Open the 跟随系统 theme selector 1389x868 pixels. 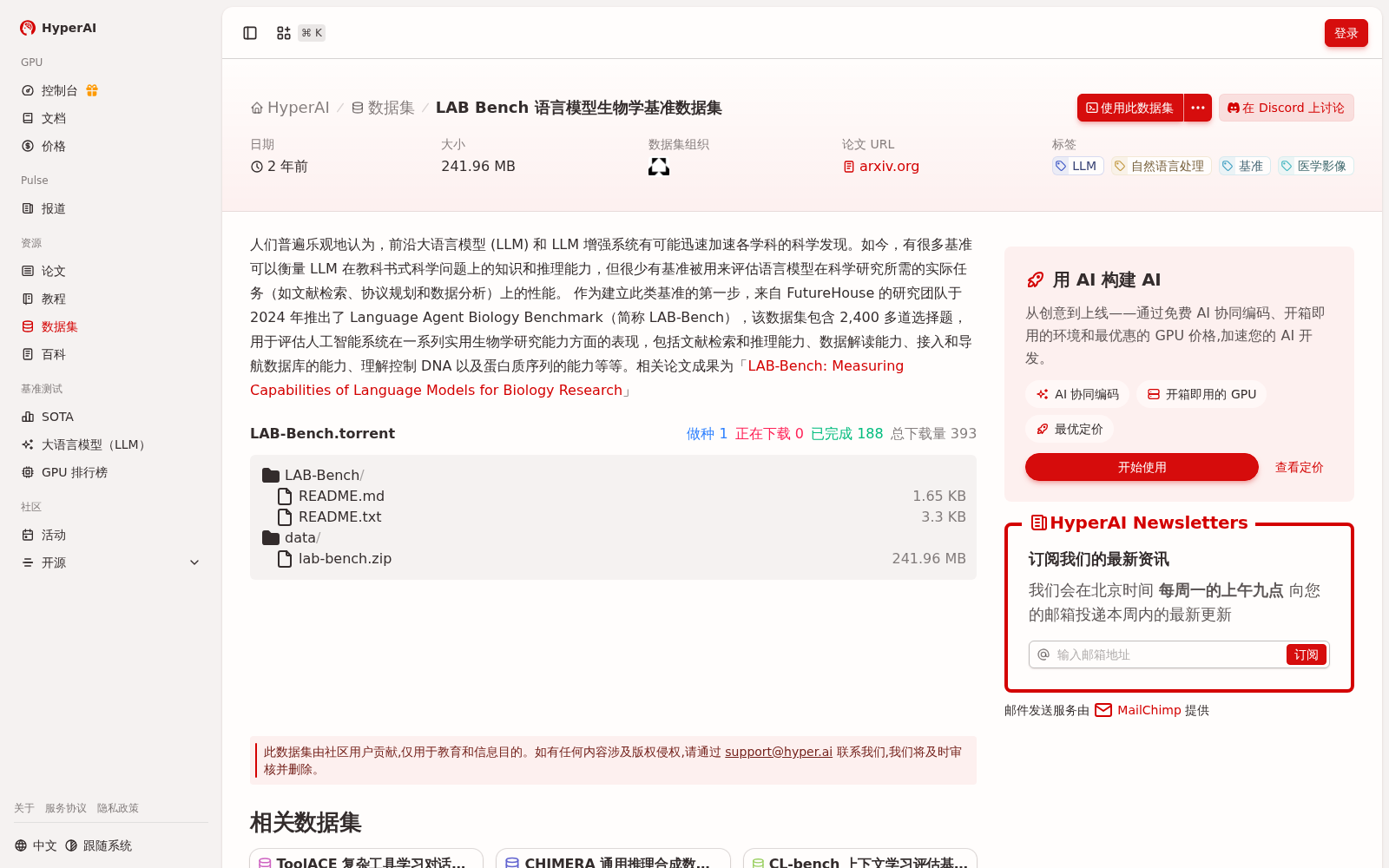click(98, 845)
